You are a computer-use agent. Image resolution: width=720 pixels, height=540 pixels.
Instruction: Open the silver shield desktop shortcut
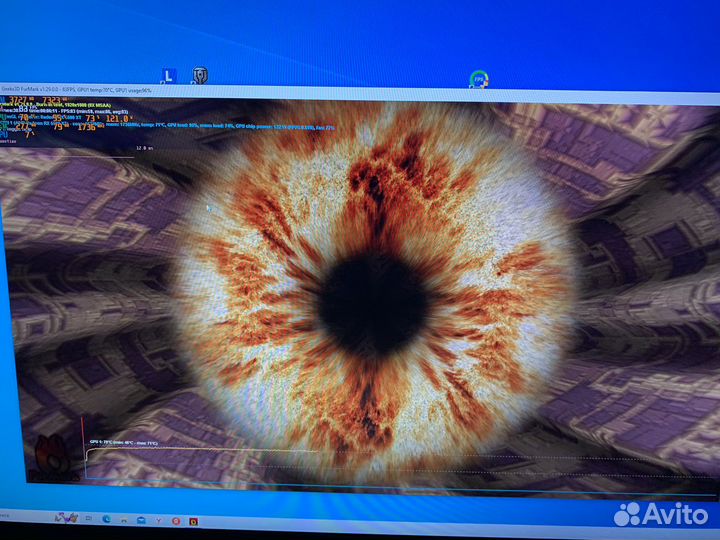[200, 75]
